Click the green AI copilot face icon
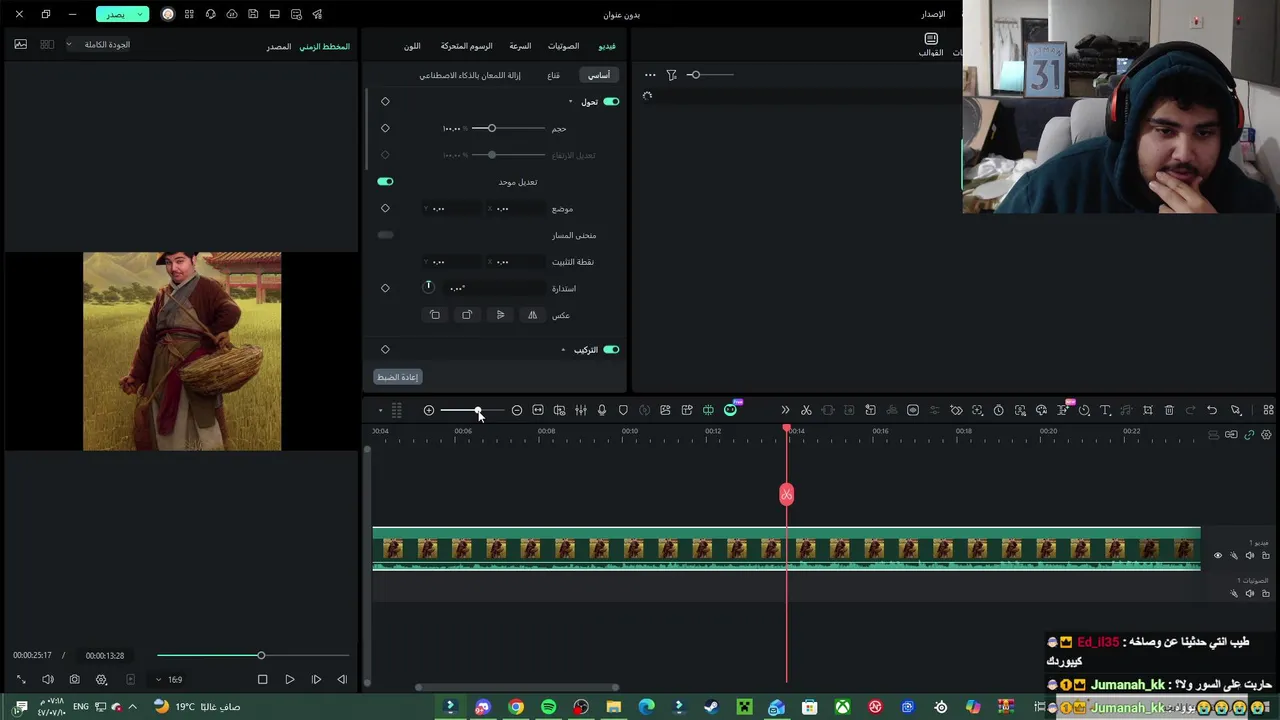 click(x=730, y=410)
